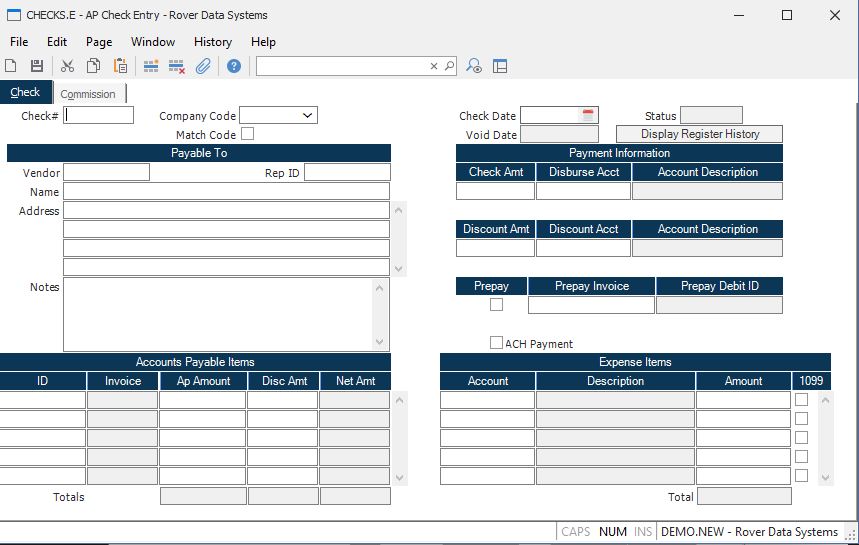859x545 pixels.
Task: Open Help with the question mark icon
Action: [234, 66]
